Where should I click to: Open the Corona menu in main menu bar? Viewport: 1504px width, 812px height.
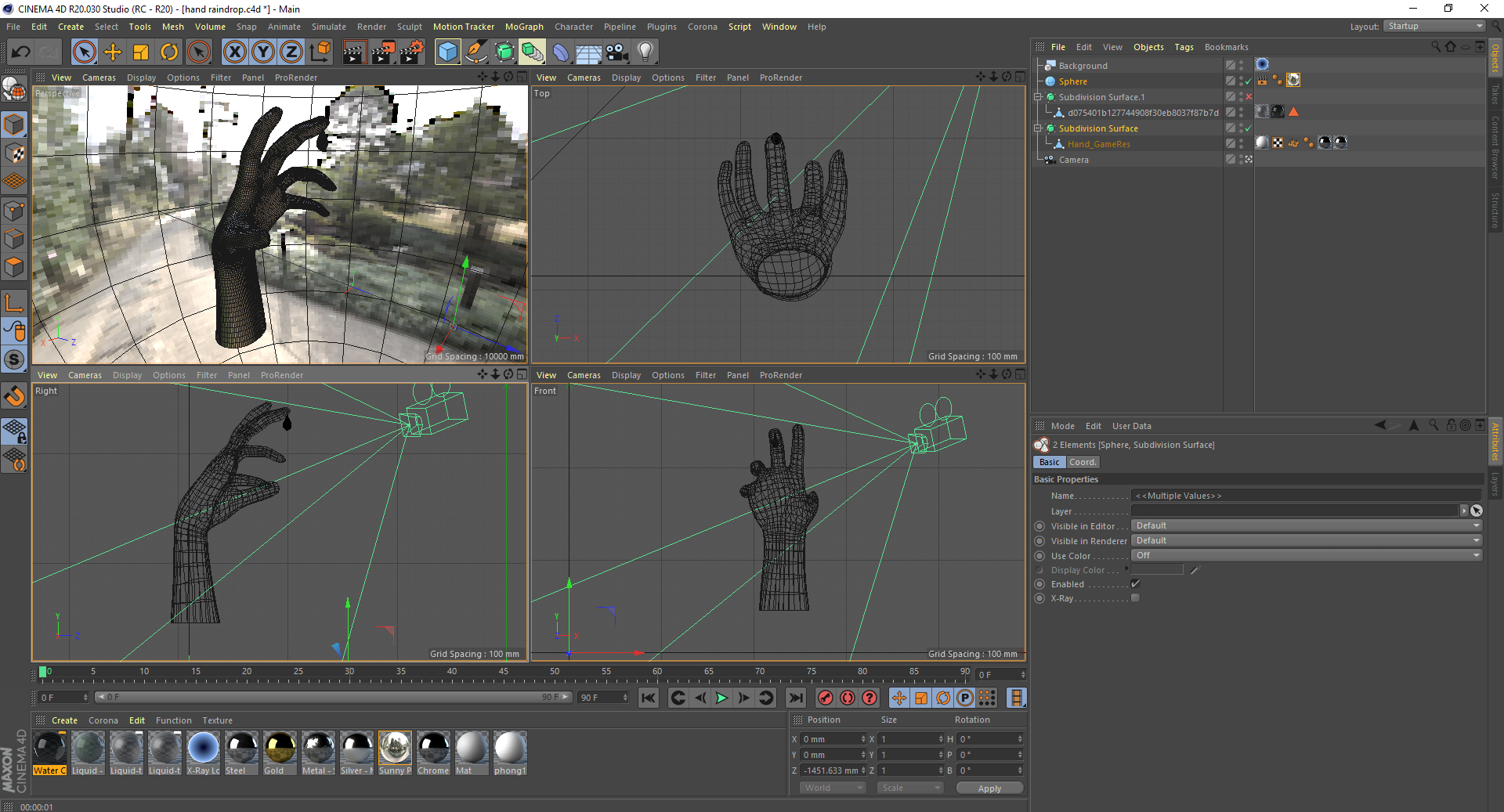coord(703,27)
